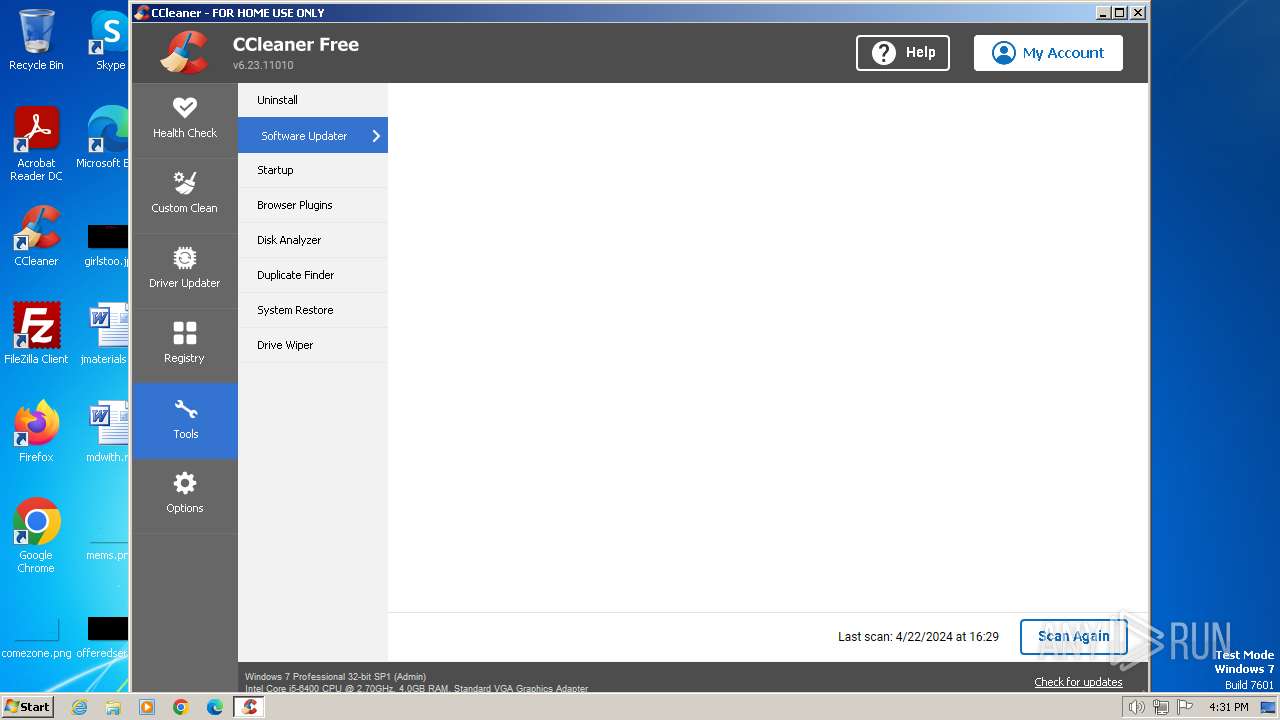Select girlstoo image file on desktop
The image size is (1280, 720).
tap(106, 246)
